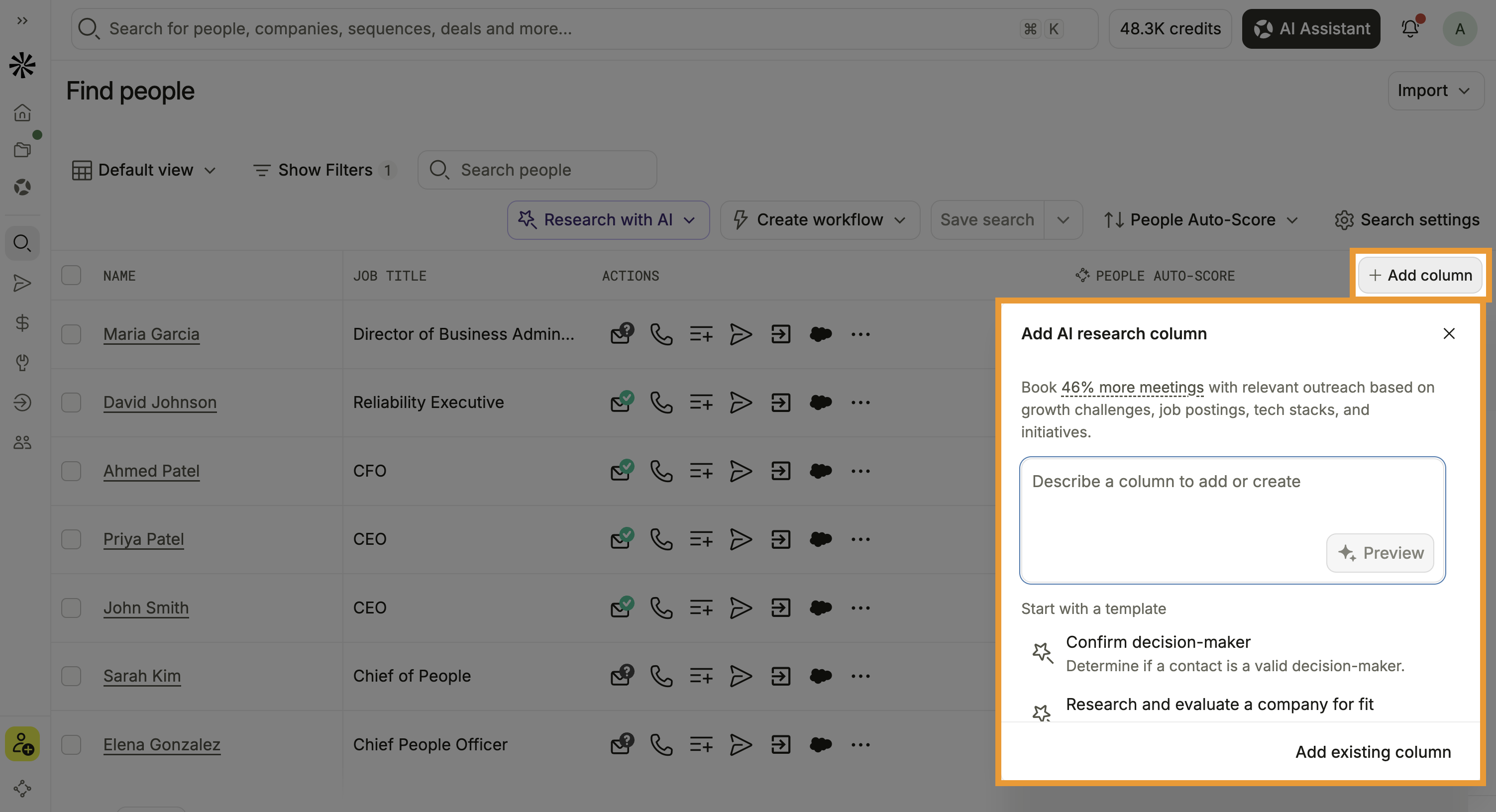Click the email icon for Maria Garcia

click(622, 334)
